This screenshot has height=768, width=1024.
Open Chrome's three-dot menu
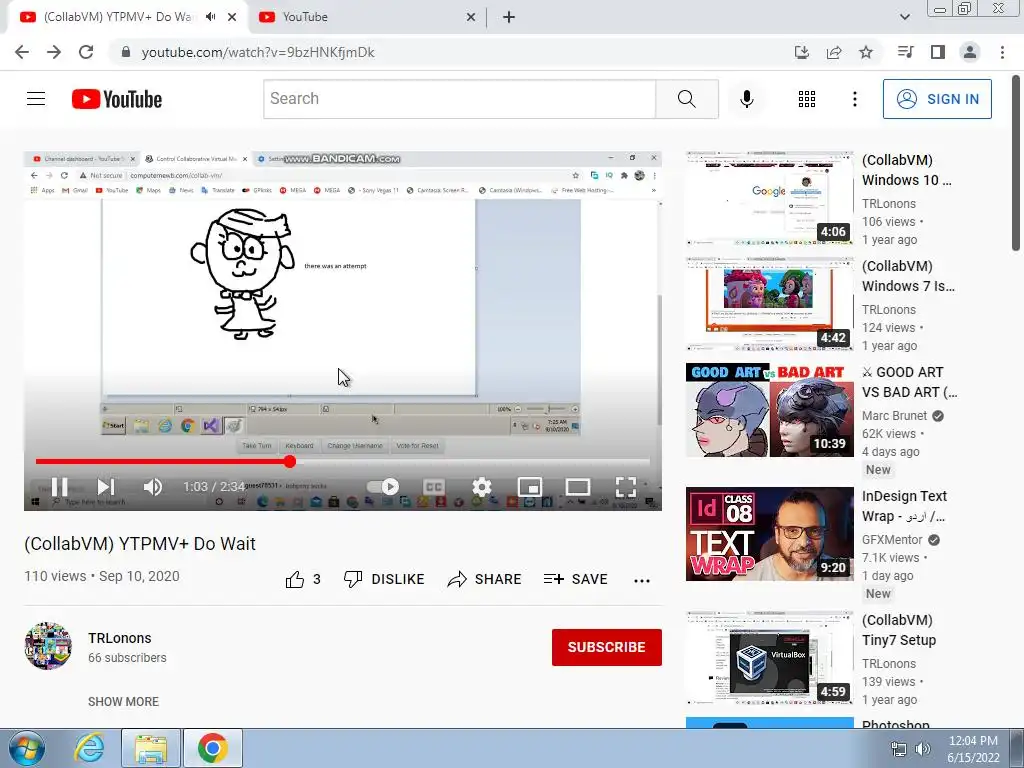[x=1002, y=52]
